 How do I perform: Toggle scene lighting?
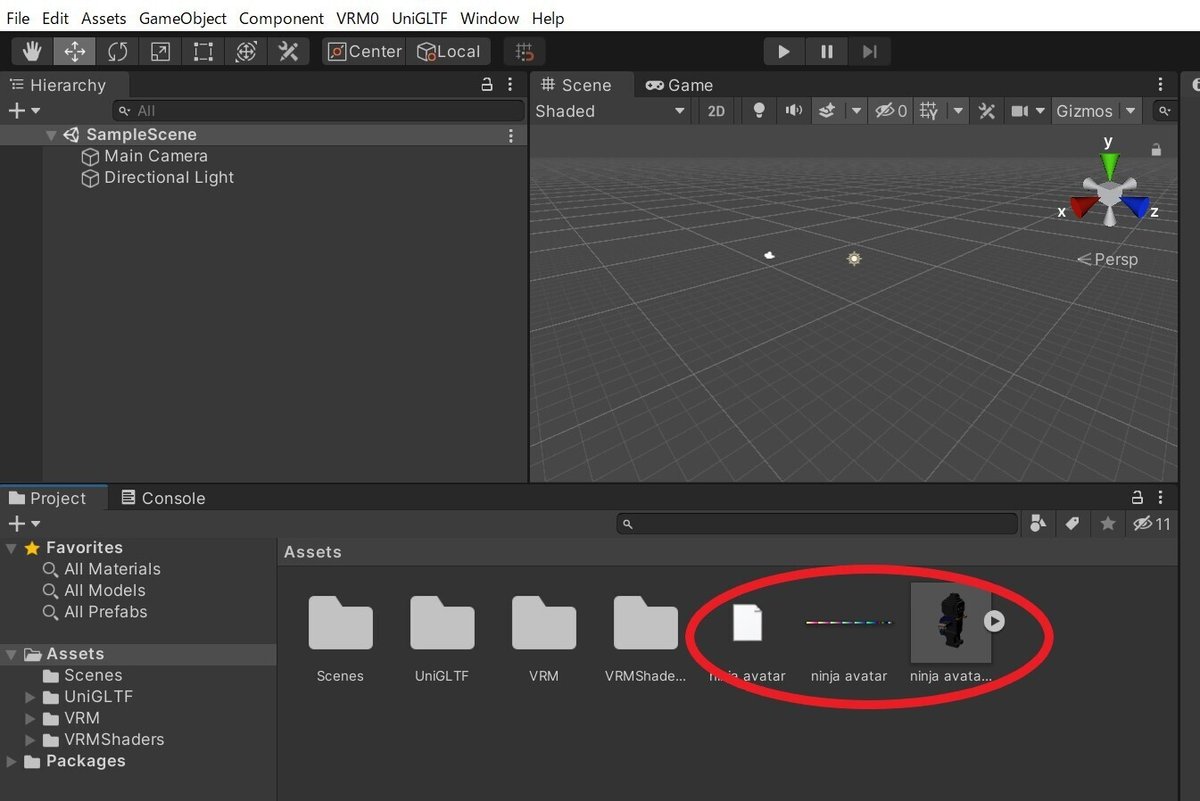tap(759, 111)
